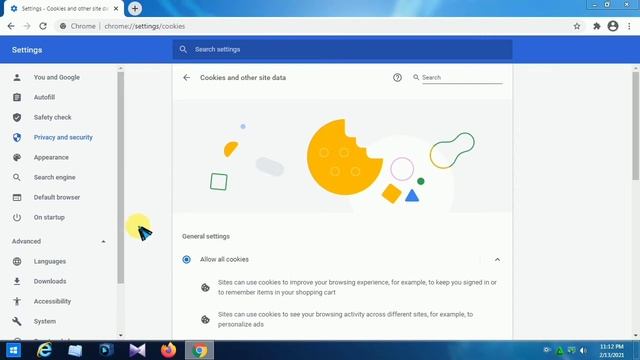Open You and Google settings
The height and width of the screenshot is (360, 640).
(x=57, y=77)
